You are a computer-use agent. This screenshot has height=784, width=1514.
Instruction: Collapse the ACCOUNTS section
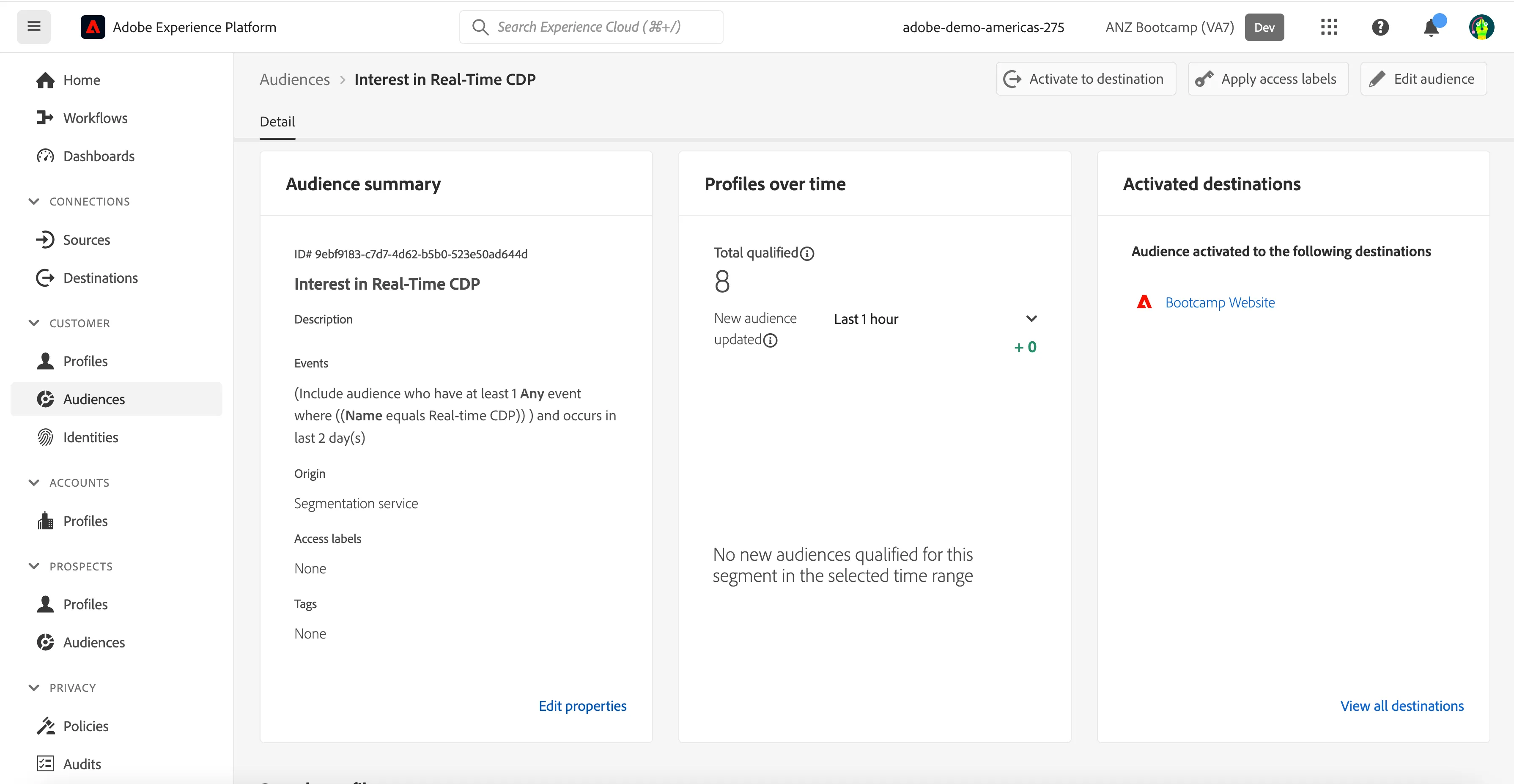pyautogui.click(x=34, y=482)
